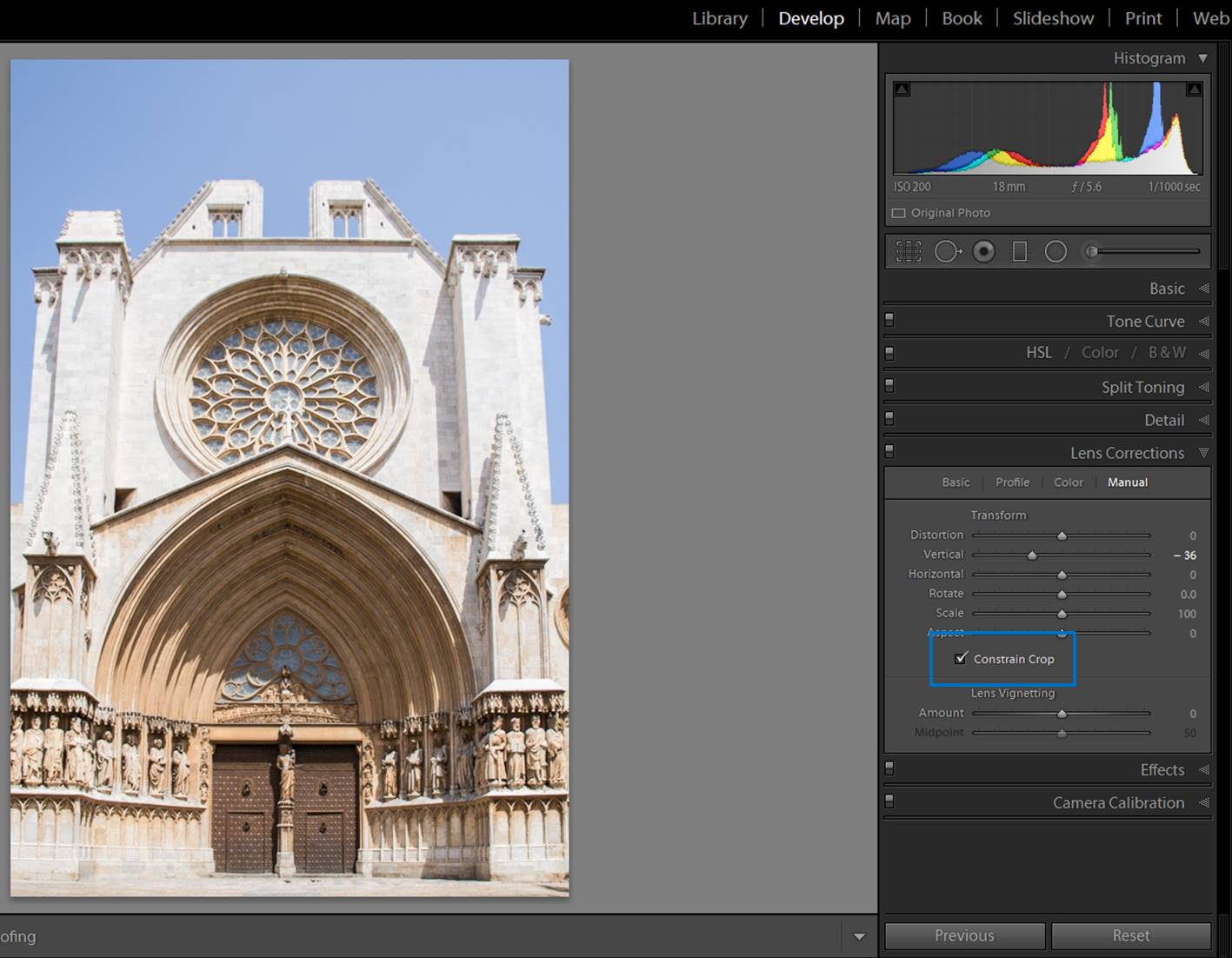This screenshot has height=958, width=1232.
Task: Click the Rotate value 0.0 field
Action: [1188, 595]
